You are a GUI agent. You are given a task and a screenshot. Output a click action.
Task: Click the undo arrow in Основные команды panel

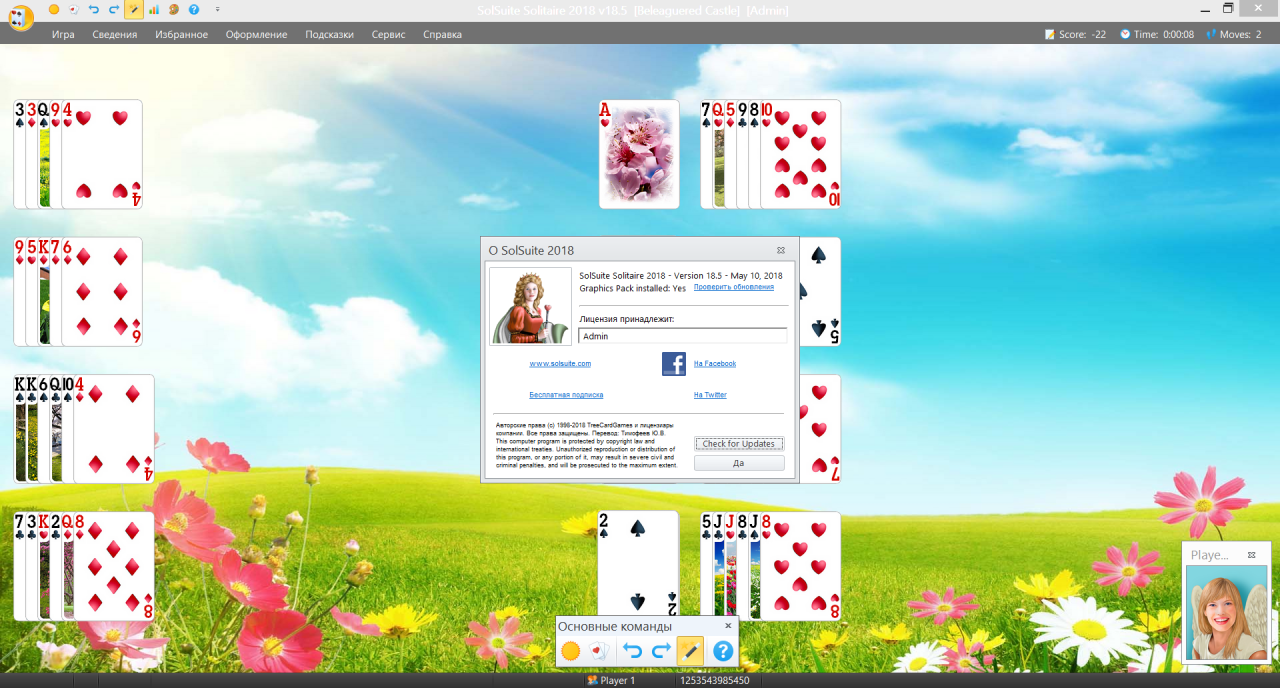pos(632,652)
